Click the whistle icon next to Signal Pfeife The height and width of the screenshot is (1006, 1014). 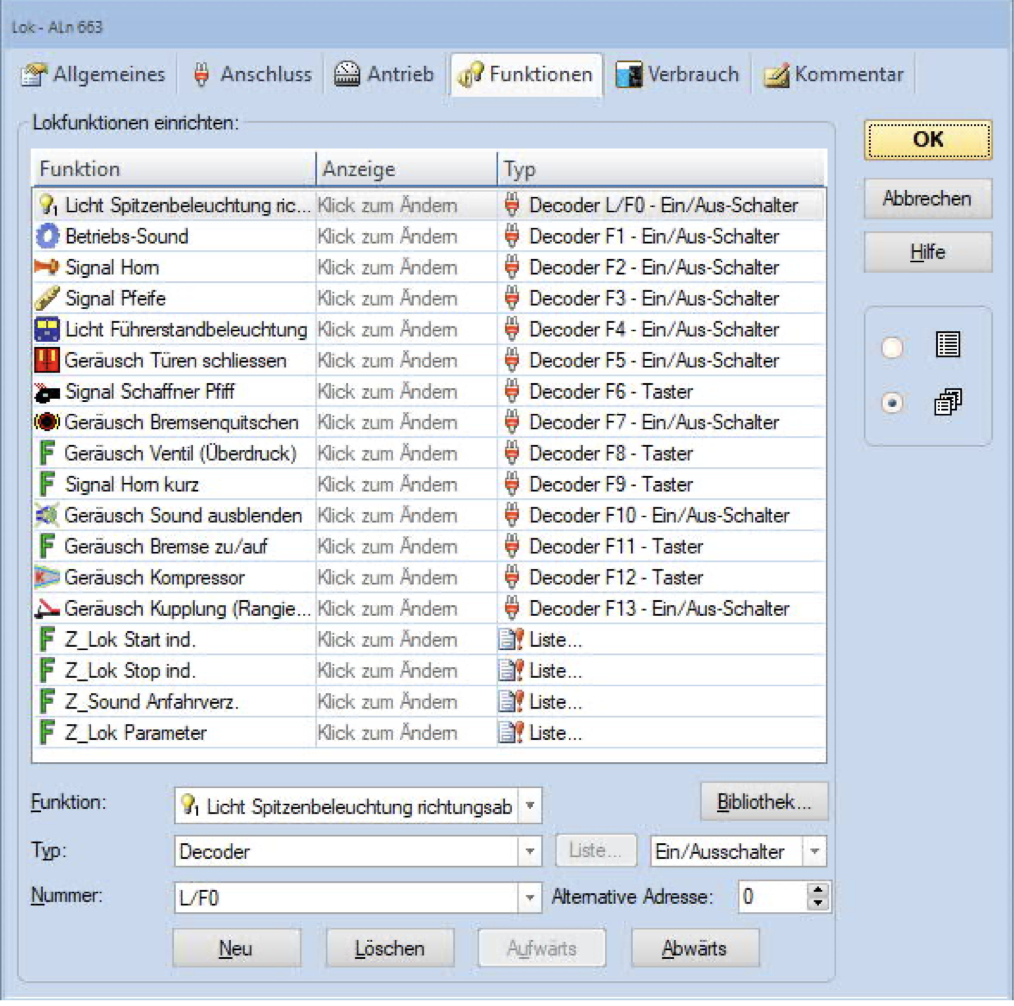click(47, 299)
